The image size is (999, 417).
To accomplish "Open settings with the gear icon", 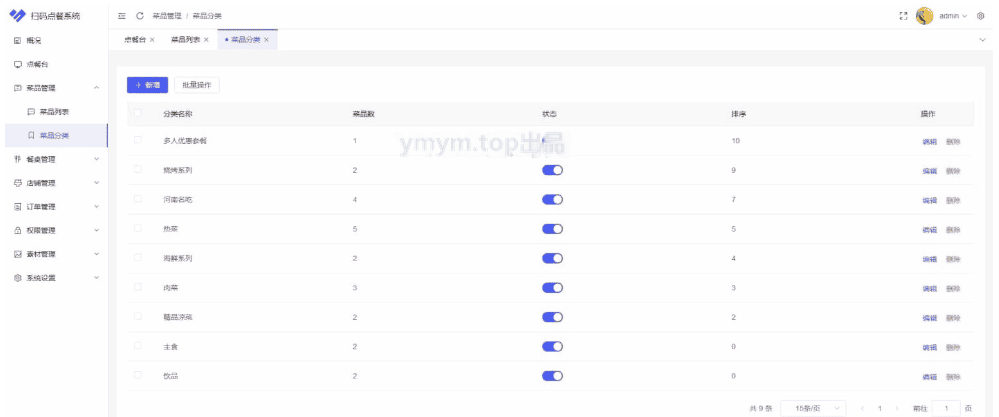I will click(x=981, y=16).
